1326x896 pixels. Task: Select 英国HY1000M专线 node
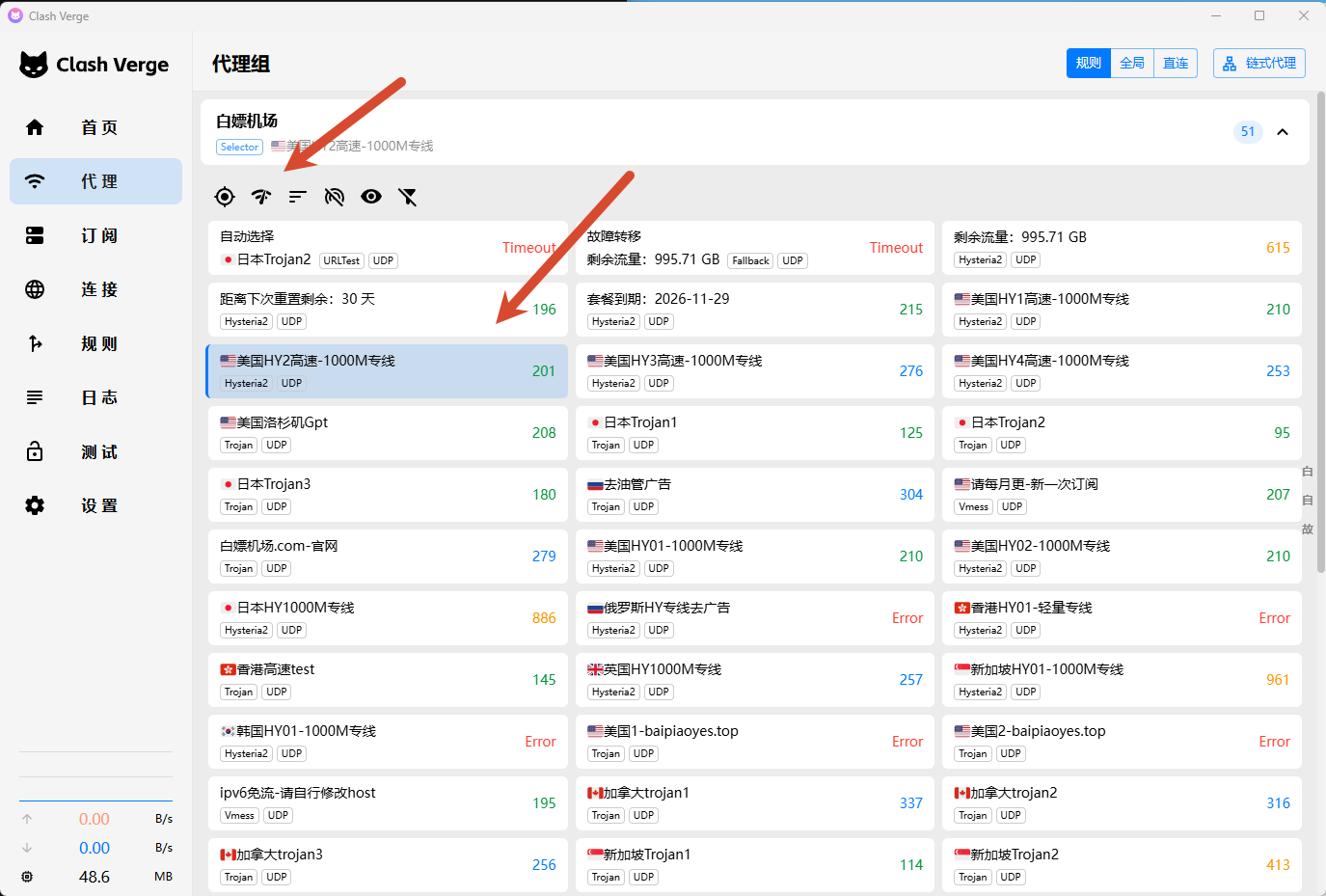(x=755, y=680)
